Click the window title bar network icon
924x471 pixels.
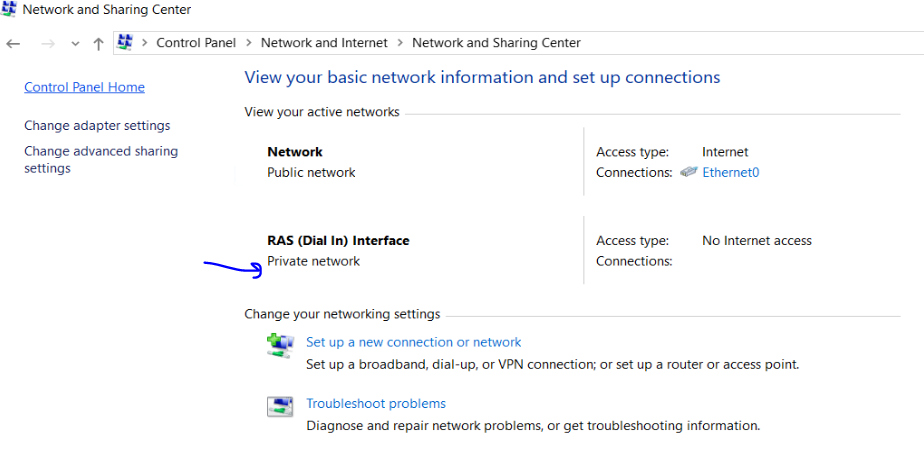point(9,9)
